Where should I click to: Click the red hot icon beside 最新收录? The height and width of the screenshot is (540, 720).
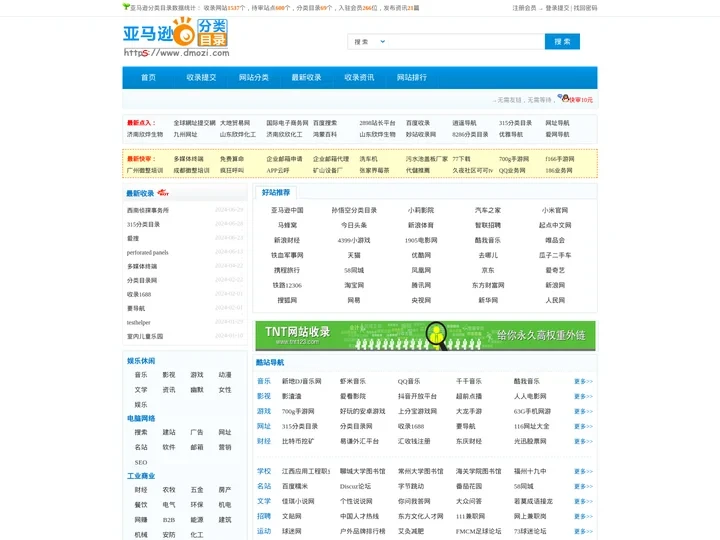163,193
